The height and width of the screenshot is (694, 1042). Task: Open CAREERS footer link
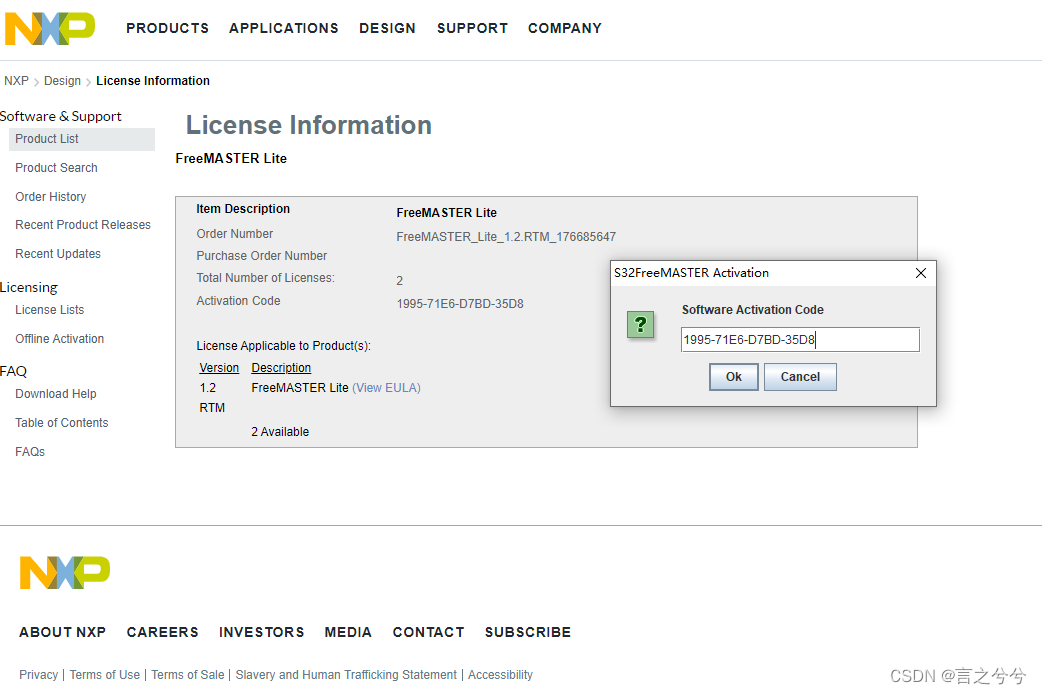pyautogui.click(x=163, y=632)
